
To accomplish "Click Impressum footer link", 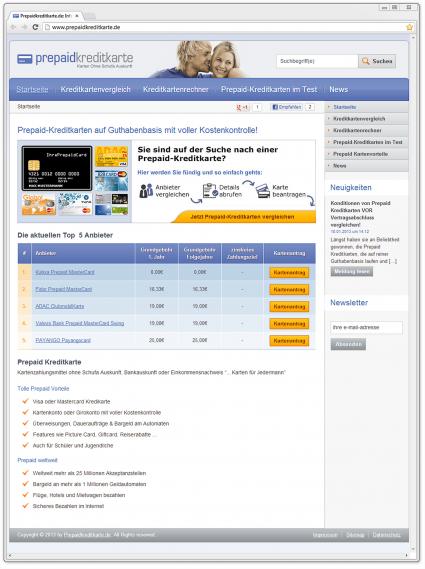I will pyautogui.click(x=325, y=535).
